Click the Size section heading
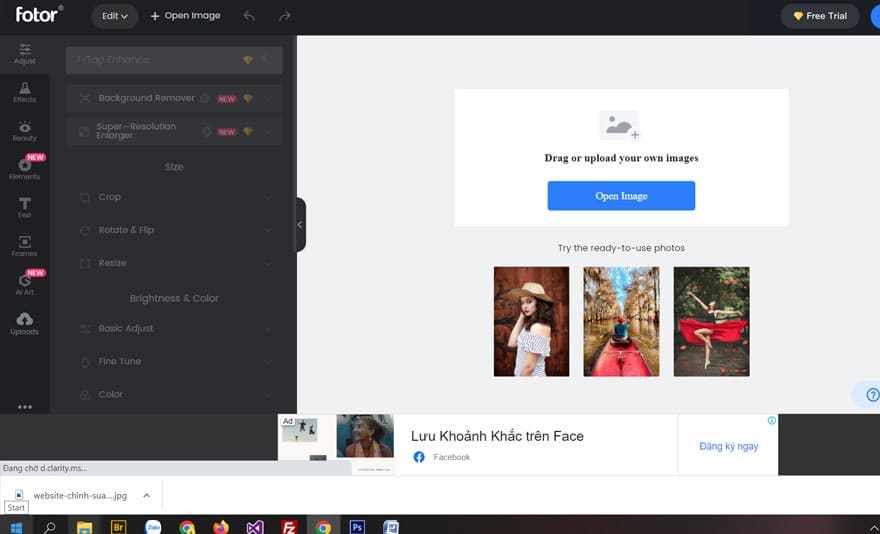The height and width of the screenshot is (534, 880). point(174,167)
